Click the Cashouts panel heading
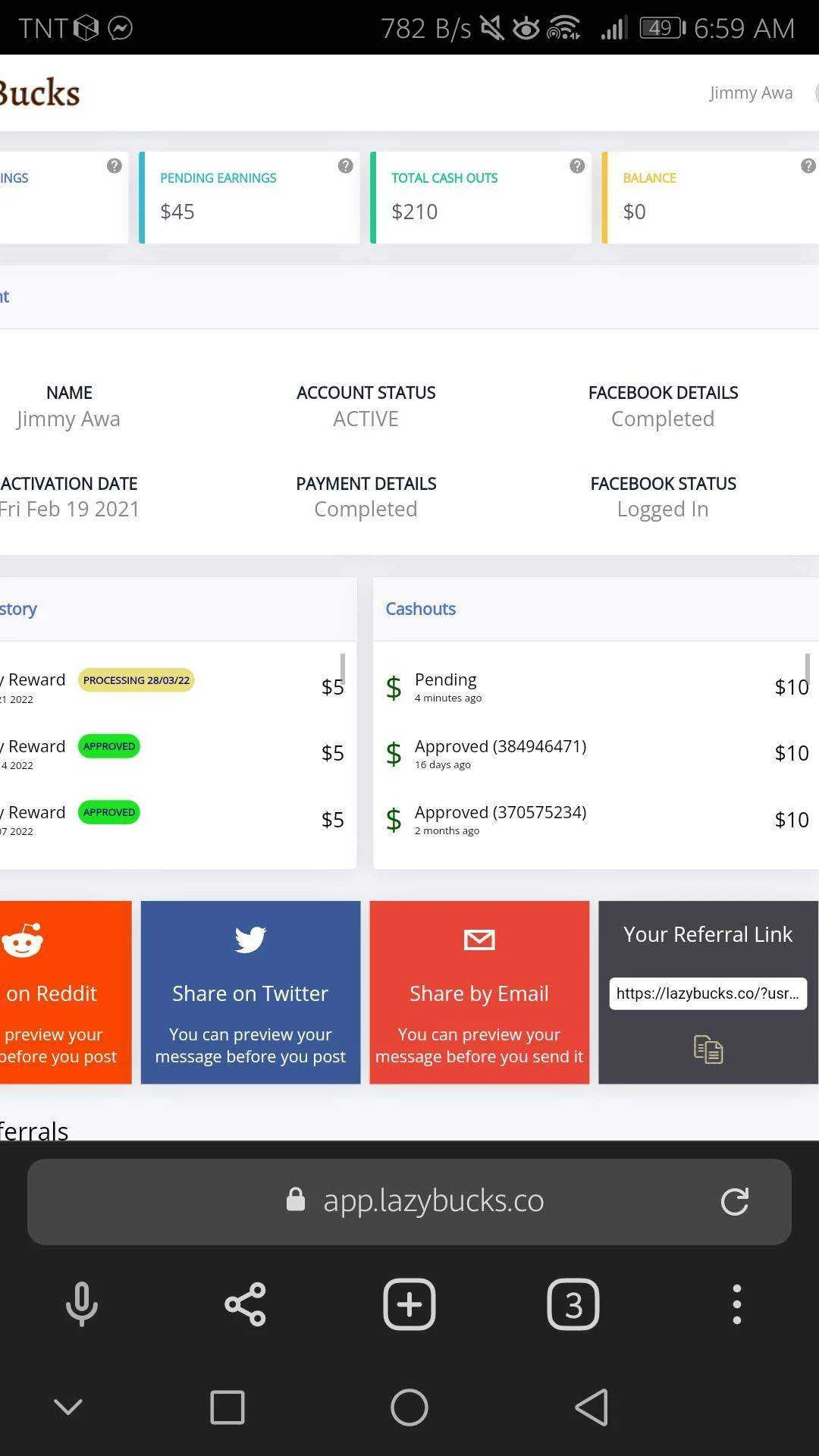This screenshot has width=819, height=1456. point(421,609)
